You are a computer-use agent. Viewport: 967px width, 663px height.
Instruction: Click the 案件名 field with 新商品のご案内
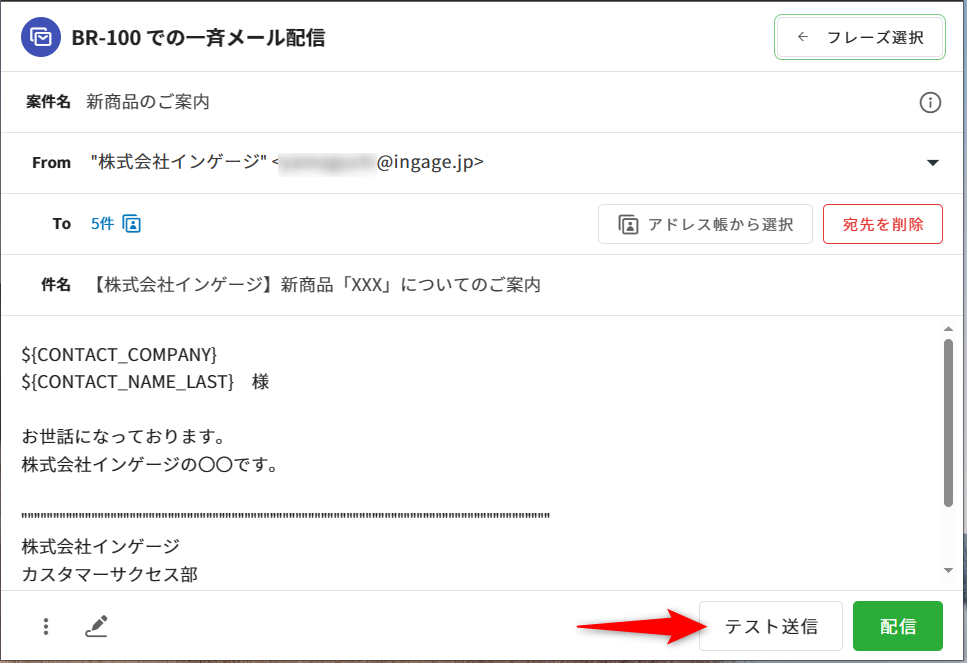pyautogui.click(x=148, y=102)
